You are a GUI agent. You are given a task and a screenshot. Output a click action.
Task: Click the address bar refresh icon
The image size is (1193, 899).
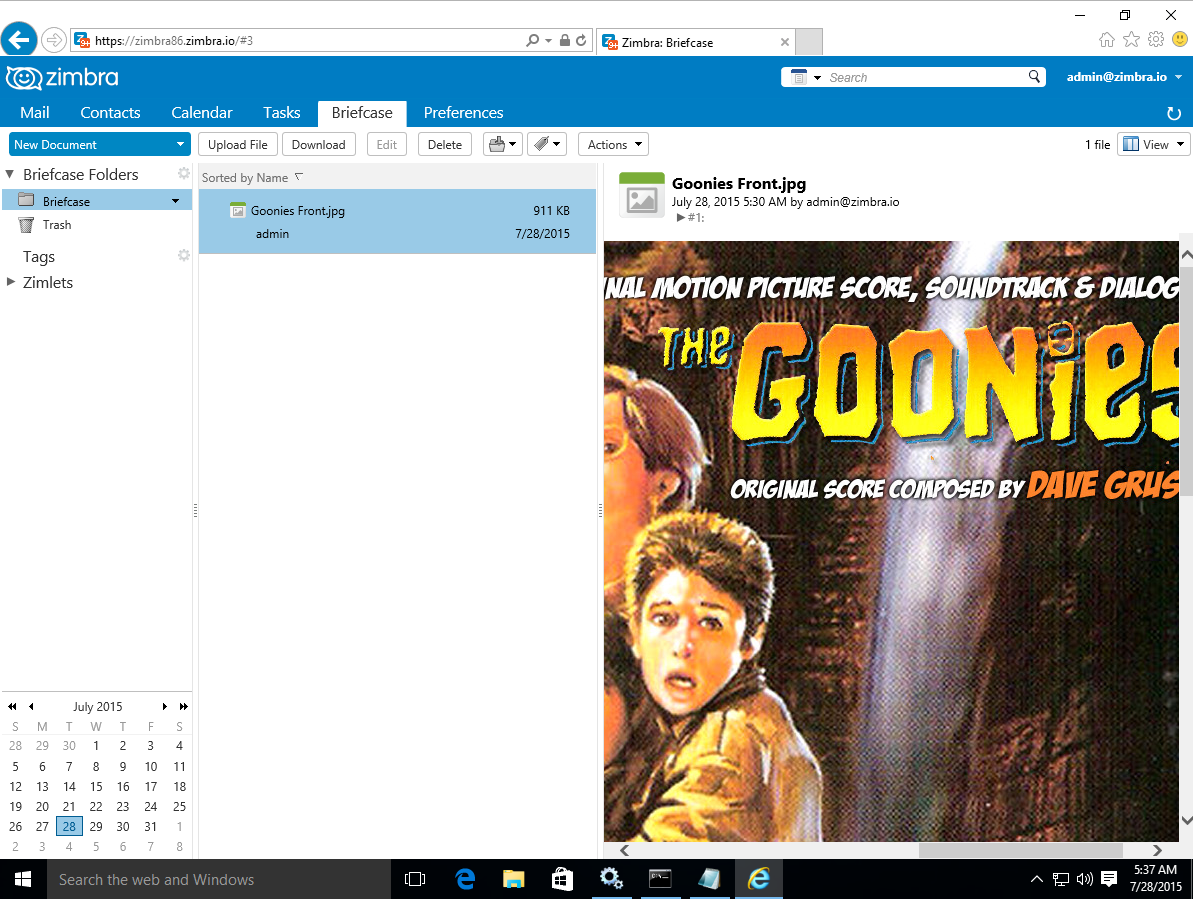(581, 40)
